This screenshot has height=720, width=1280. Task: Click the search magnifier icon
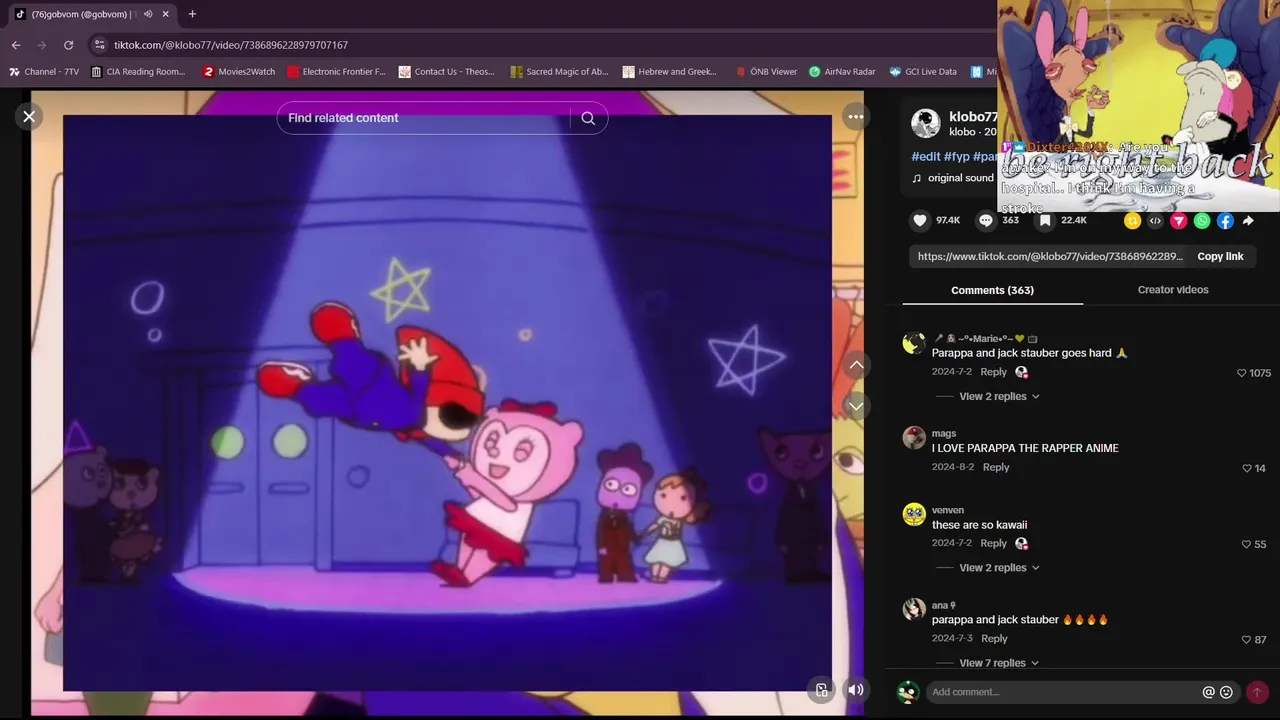coord(588,118)
